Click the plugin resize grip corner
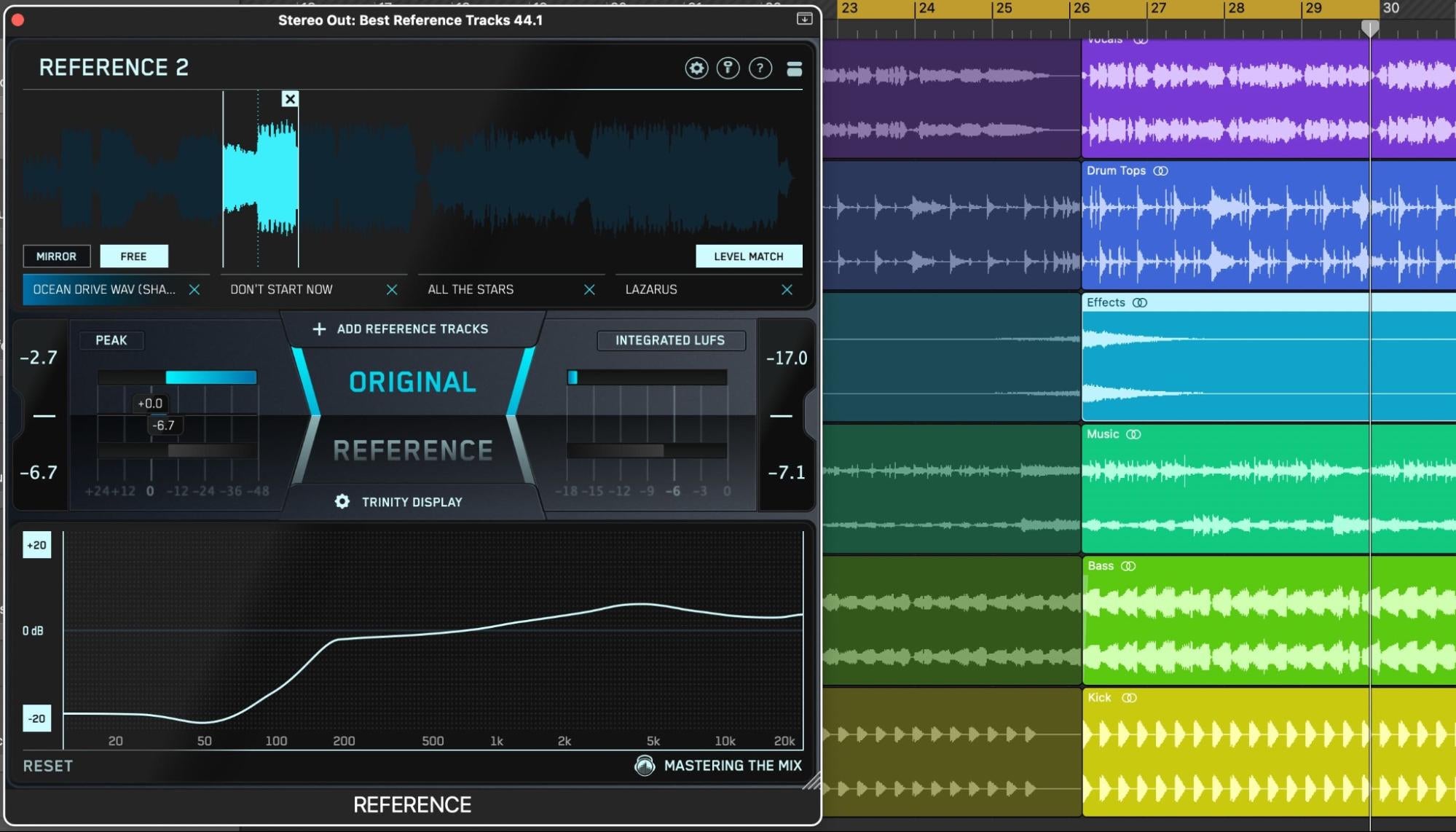This screenshot has width=1456, height=832. (811, 781)
